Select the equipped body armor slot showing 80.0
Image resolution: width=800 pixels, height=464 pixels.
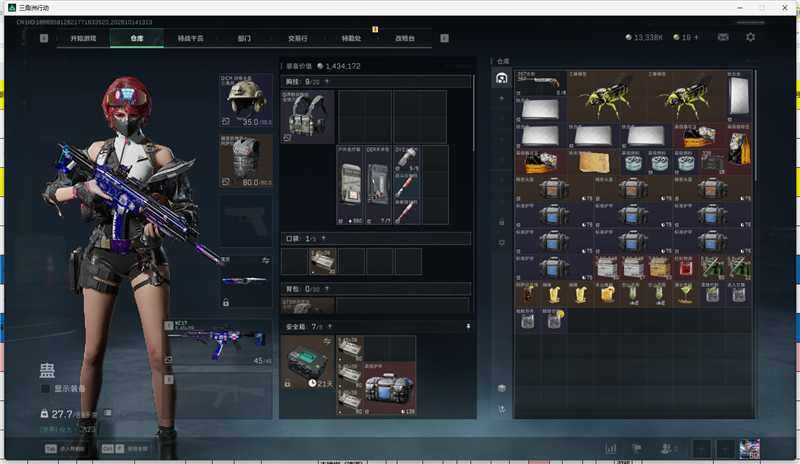pos(245,161)
